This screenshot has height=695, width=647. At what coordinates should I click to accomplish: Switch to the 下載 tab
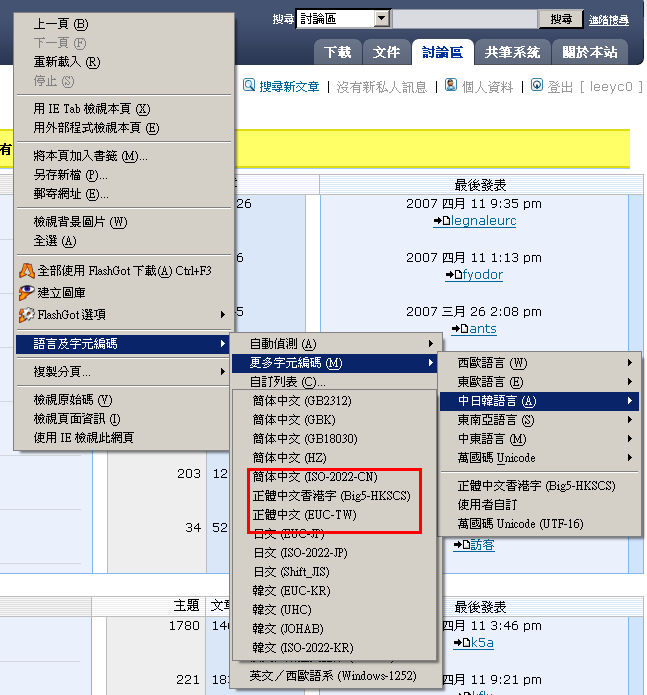338,52
